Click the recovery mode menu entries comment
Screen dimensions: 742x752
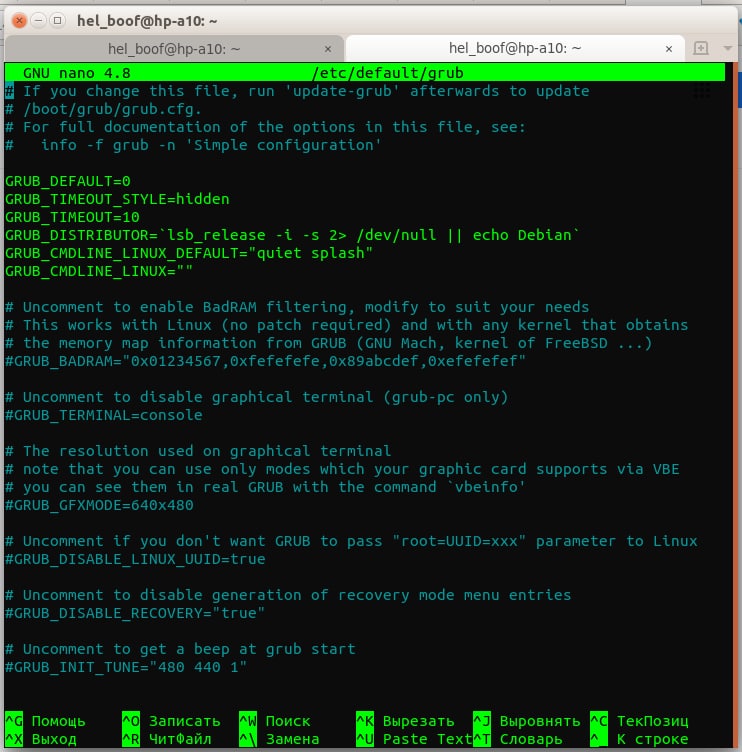(288, 595)
